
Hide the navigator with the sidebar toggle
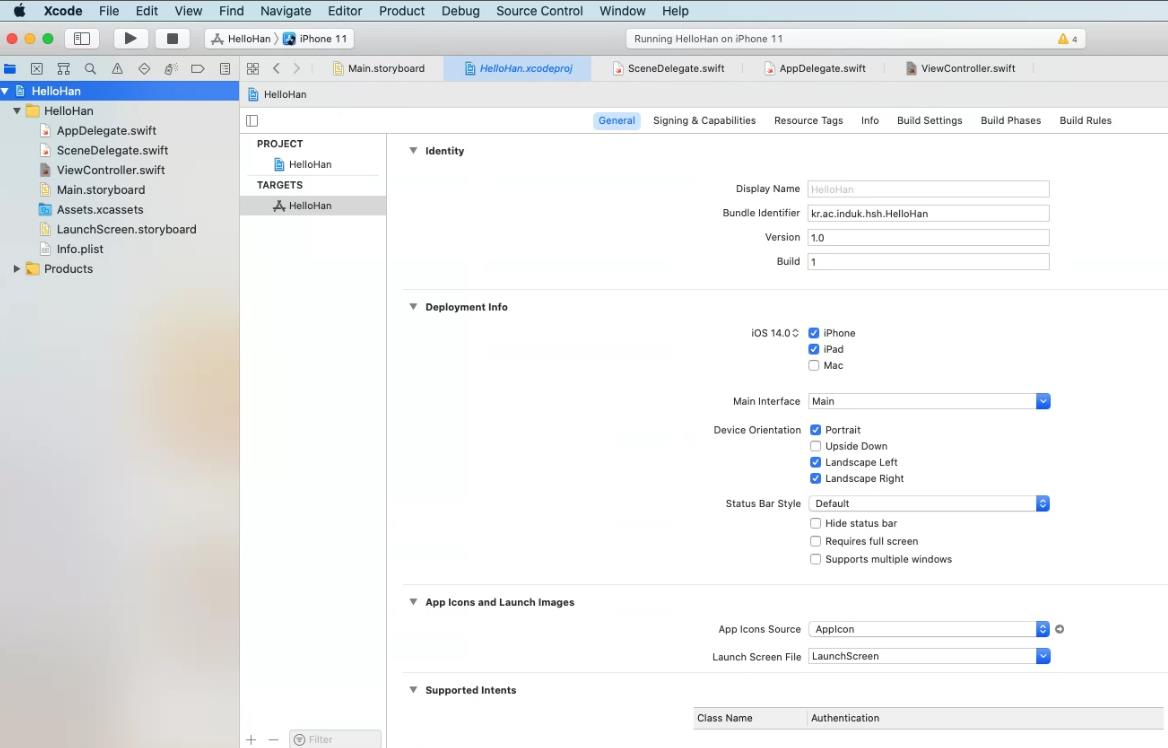pyautogui.click(x=82, y=39)
